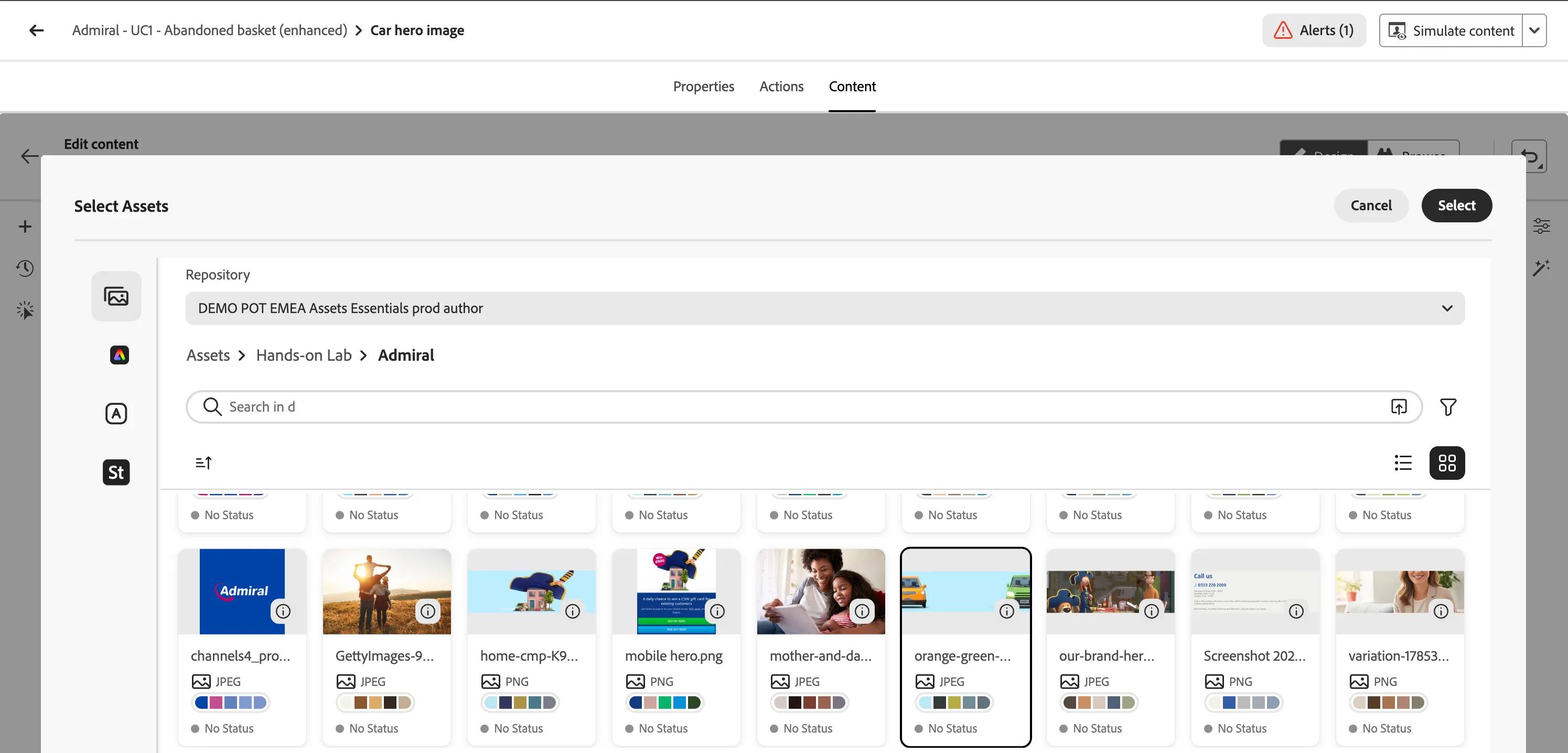The height and width of the screenshot is (753, 1568).
Task: Show info for home-cmp-K9 asset
Action: [573, 611]
